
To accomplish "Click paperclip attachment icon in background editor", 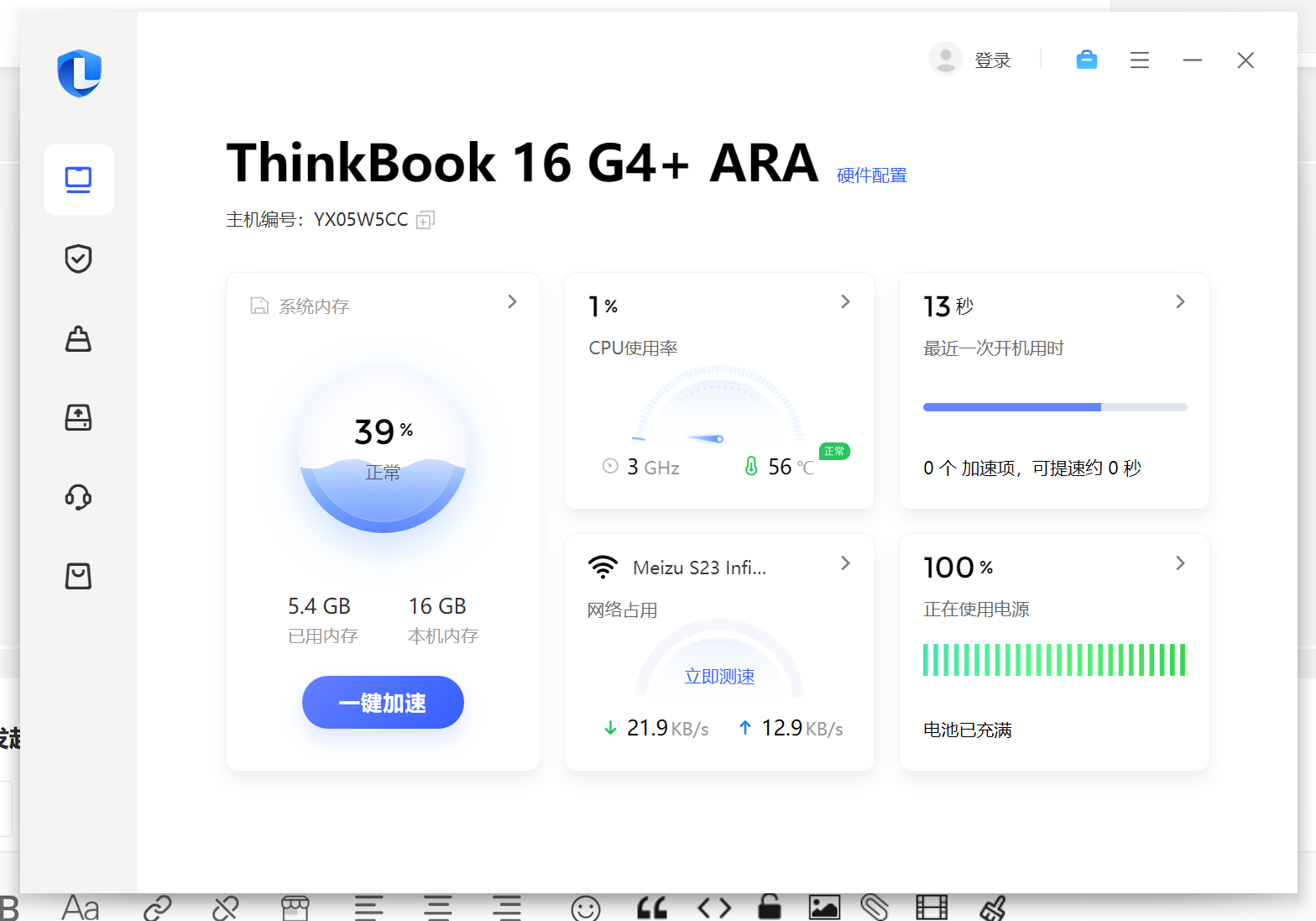I will pyautogui.click(x=875, y=908).
